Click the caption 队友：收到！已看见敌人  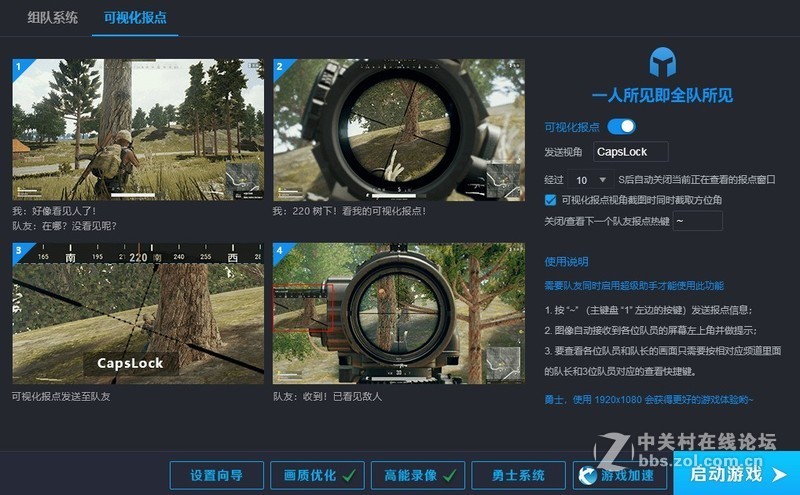point(328,397)
